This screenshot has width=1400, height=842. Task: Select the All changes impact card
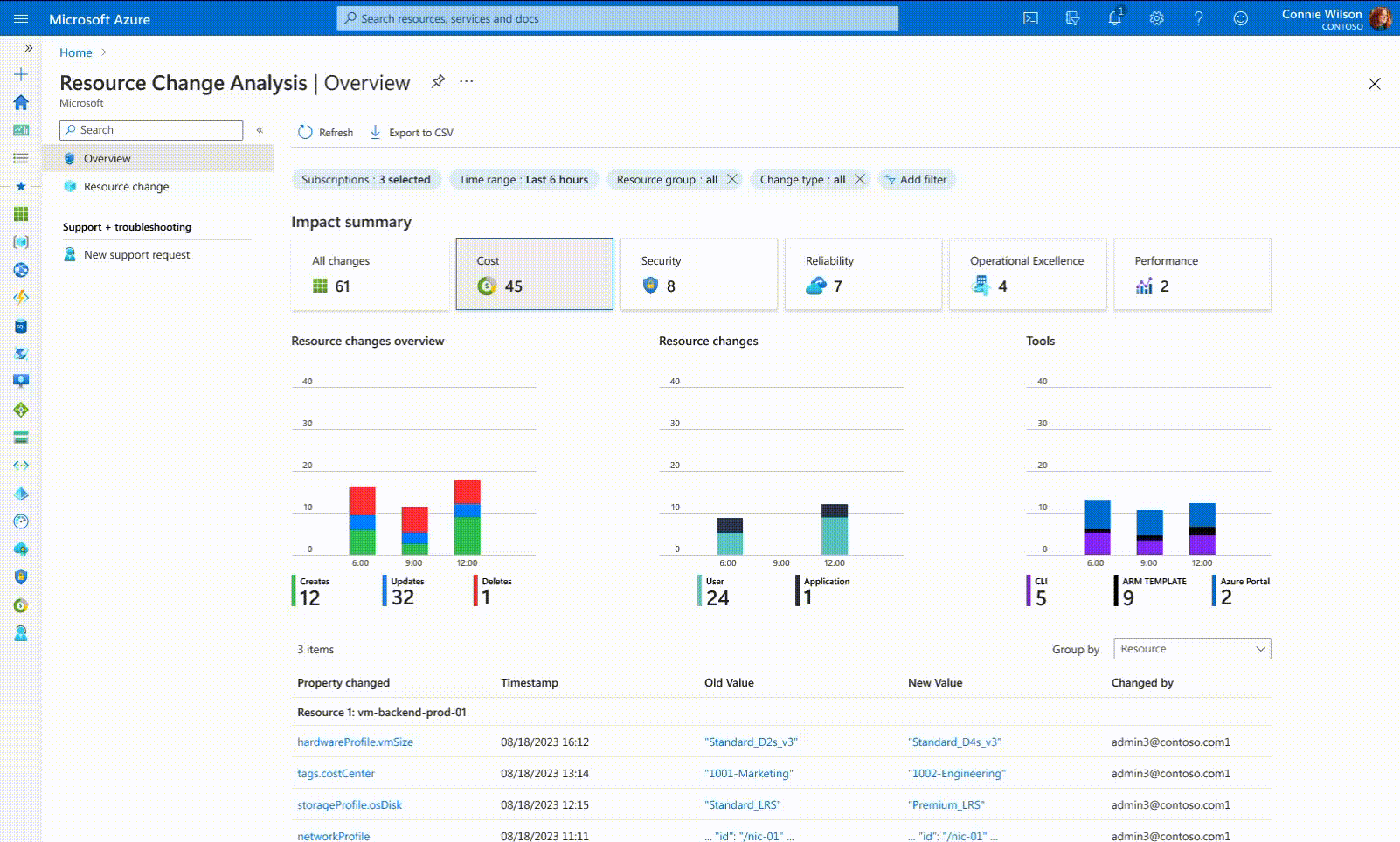[x=370, y=274]
